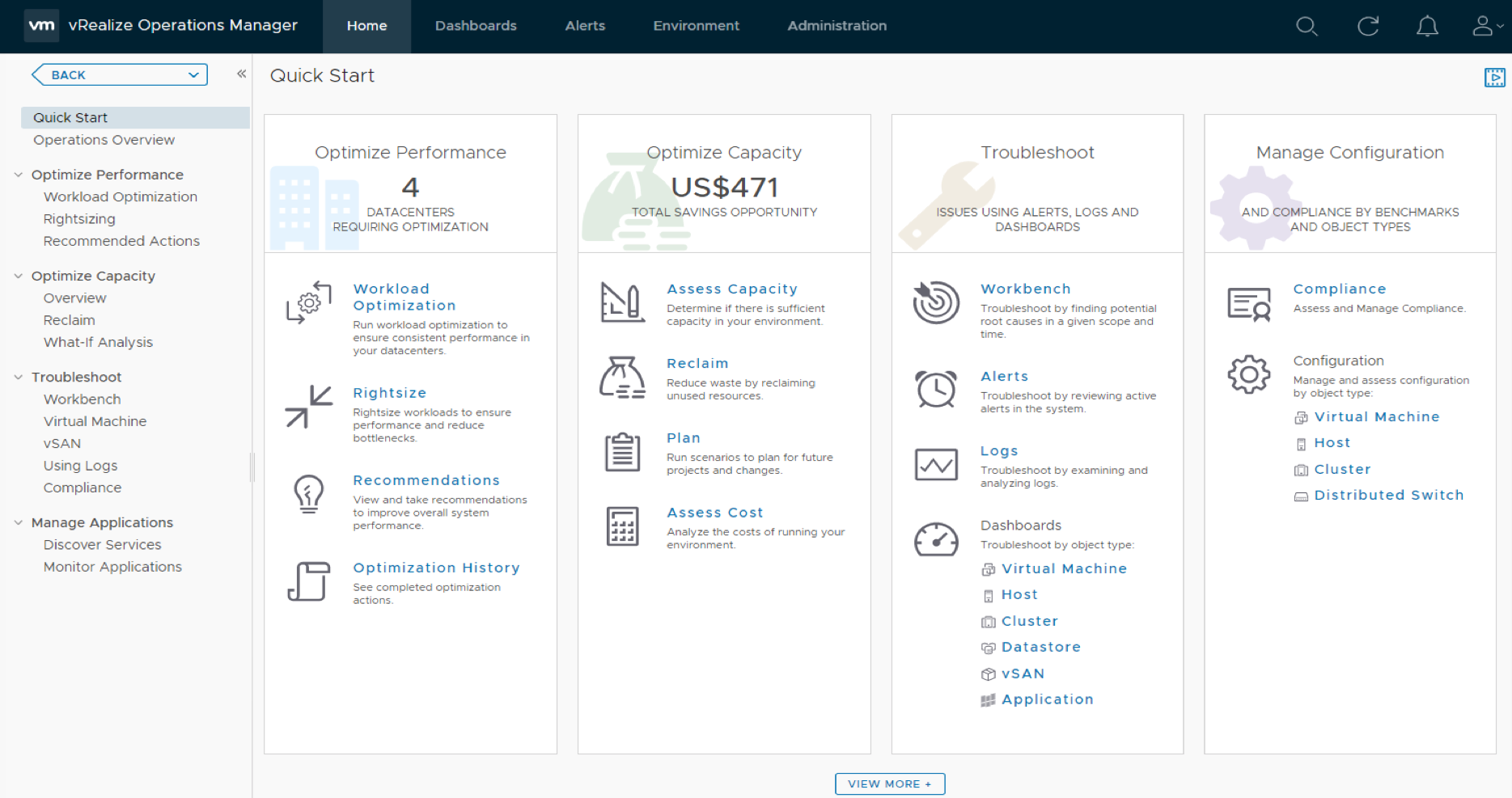This screenshot has height=798, width=1512.
Task: Select vSAN in sidebar tree
Action: (62, 444)
